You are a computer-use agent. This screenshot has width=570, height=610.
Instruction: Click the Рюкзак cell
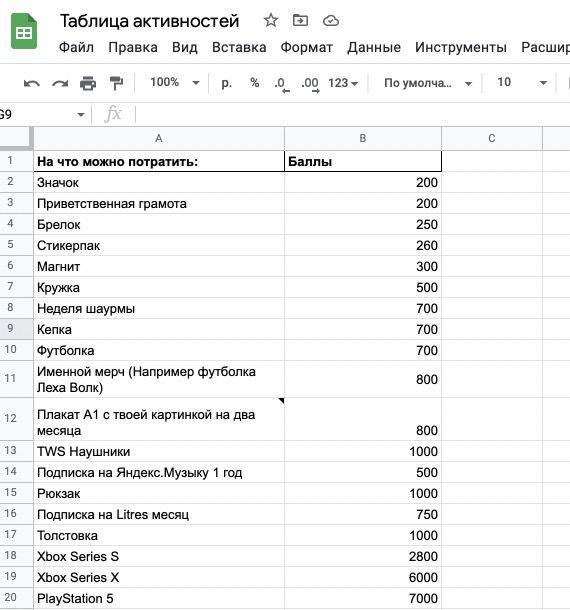(159, 493)
